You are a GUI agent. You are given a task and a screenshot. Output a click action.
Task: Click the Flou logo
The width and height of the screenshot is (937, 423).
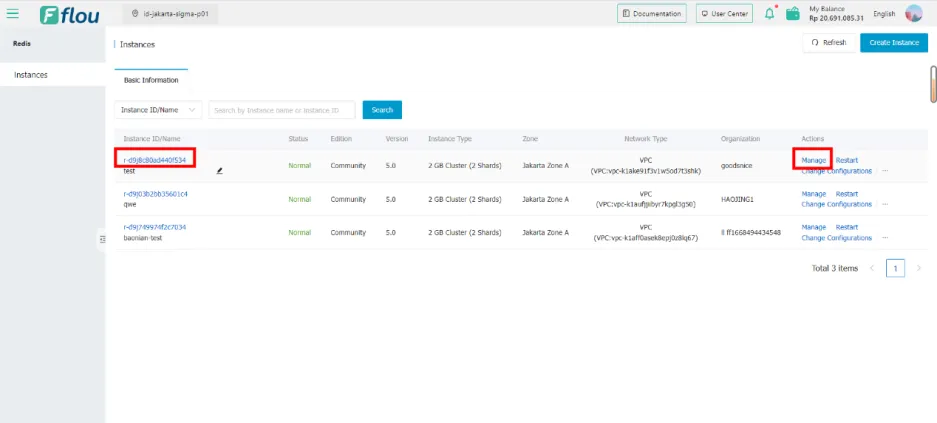click(69, 14)
